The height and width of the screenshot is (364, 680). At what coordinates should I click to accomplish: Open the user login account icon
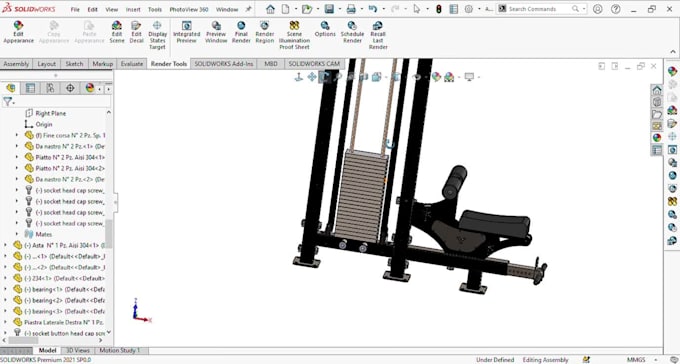pos(598,9)
